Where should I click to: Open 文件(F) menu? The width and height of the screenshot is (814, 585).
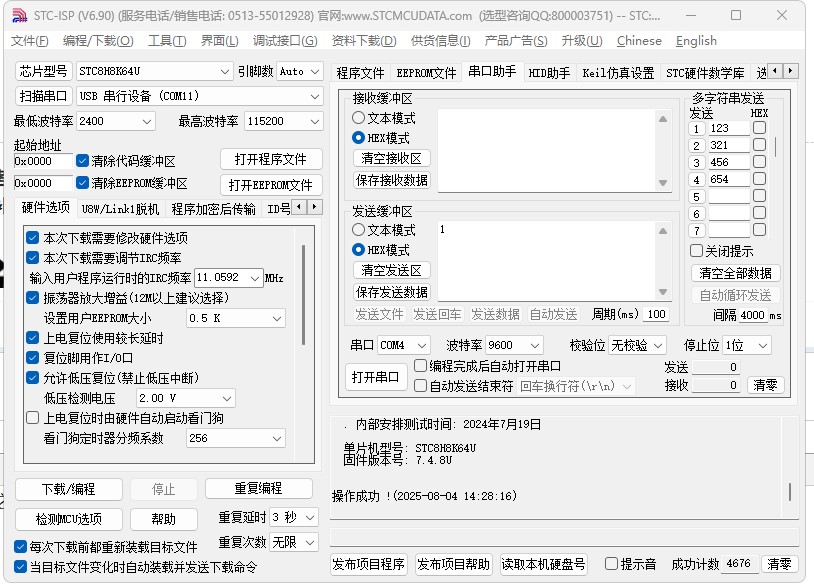click(x=30, y=40)
